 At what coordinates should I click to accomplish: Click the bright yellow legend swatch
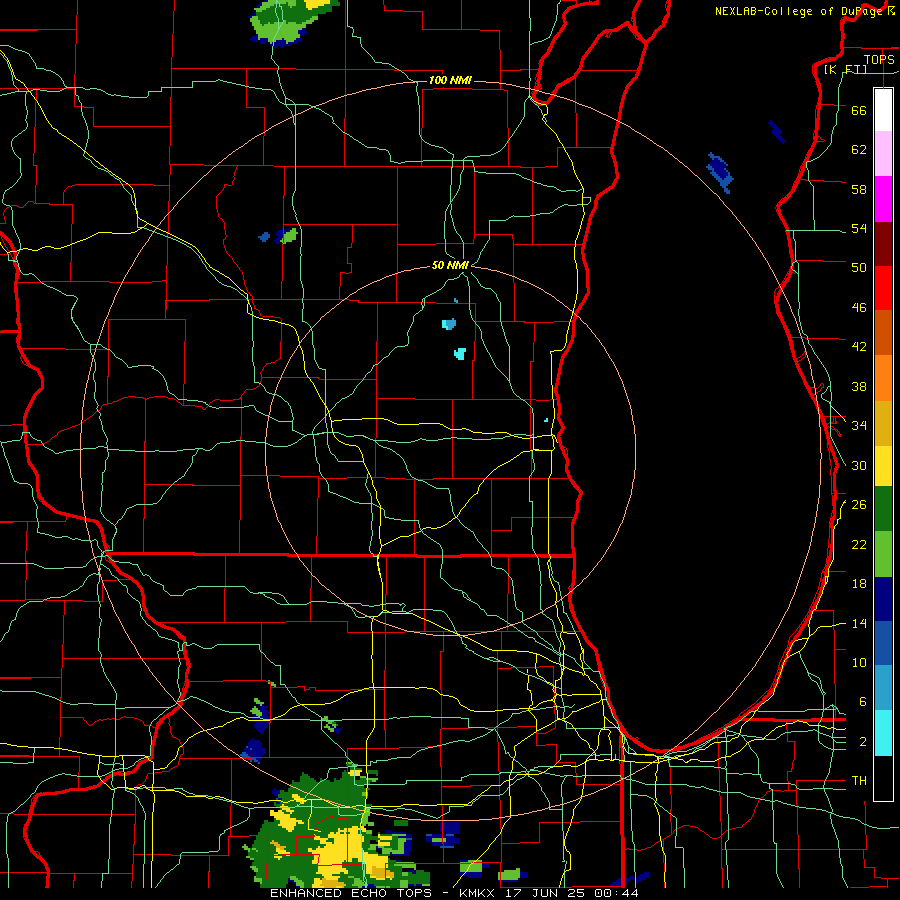pyautogui.click(x=883, y=465)
